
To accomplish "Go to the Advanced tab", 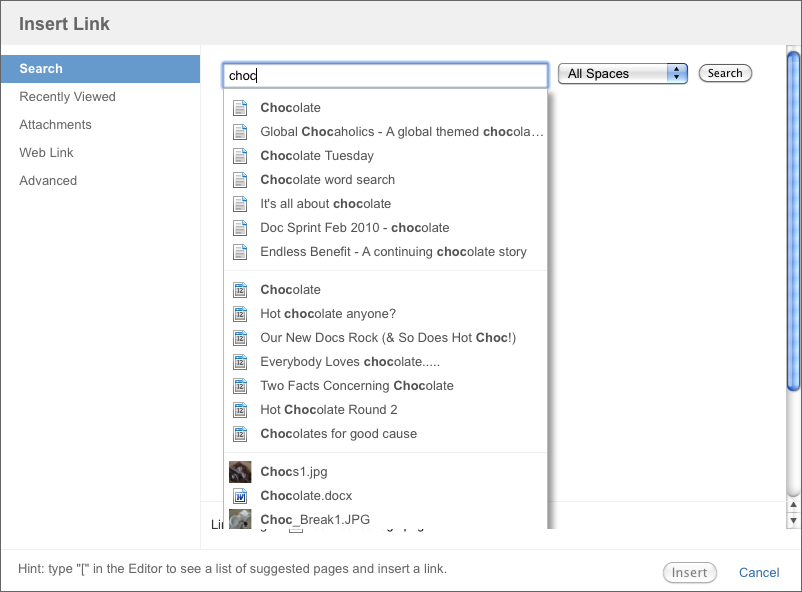I will 48,181.
